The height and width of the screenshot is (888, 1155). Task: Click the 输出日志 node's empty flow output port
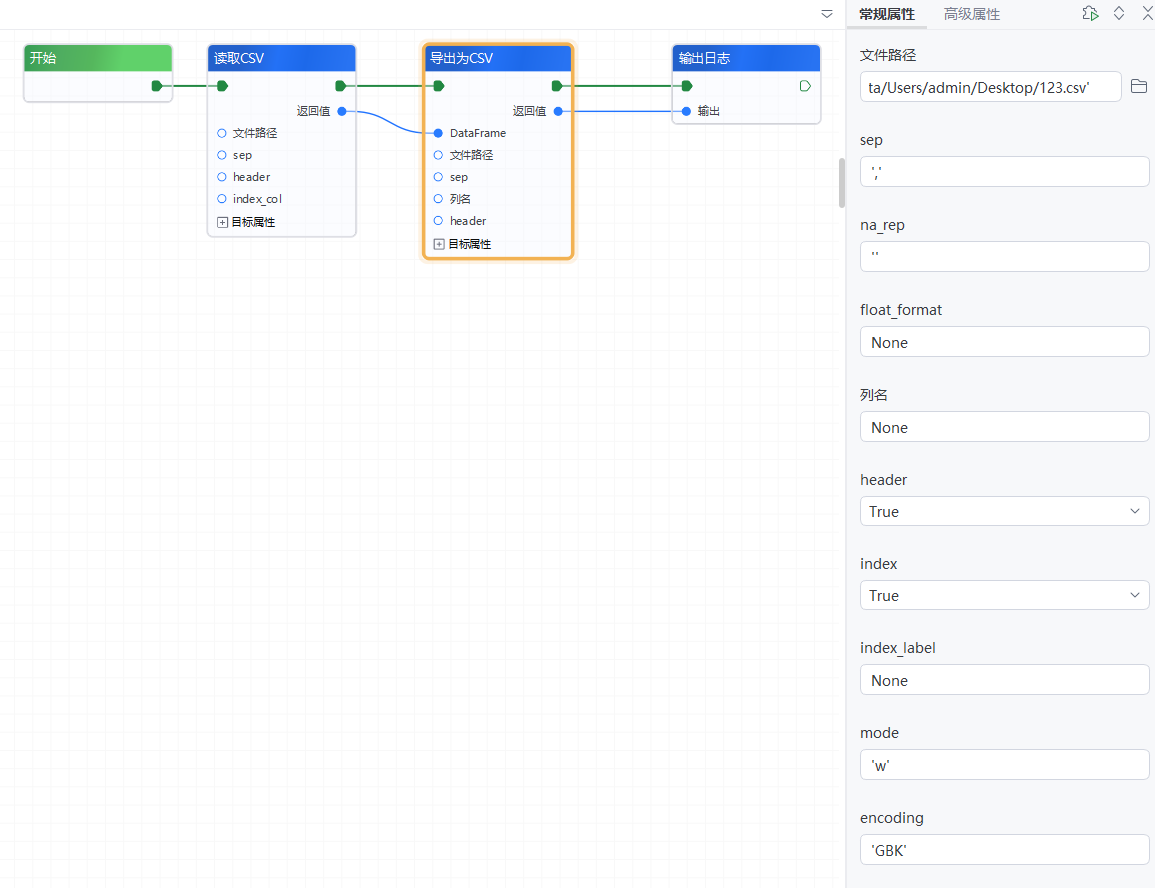tap(805, 86)
